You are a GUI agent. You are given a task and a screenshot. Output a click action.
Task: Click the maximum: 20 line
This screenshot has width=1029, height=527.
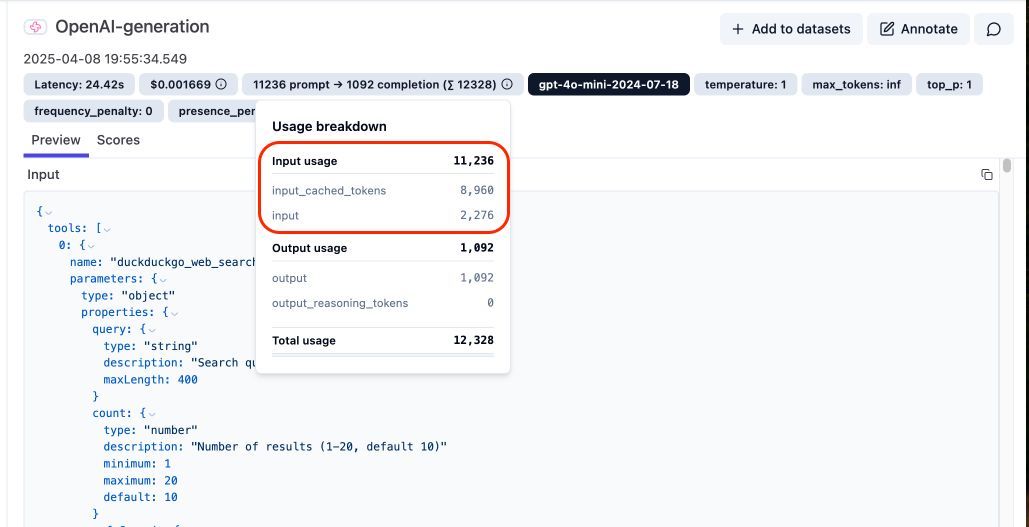[x=140, y=480]
